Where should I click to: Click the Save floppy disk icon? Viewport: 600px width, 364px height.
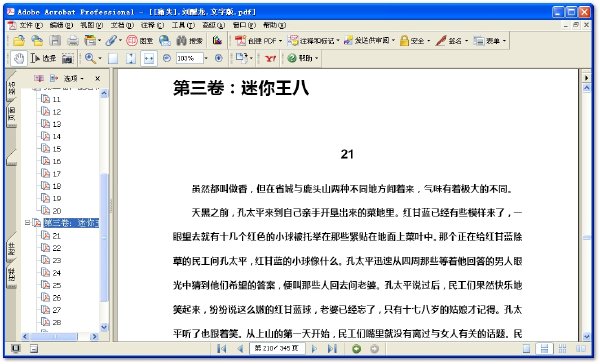pyautogui.click(x=55, y=40)
